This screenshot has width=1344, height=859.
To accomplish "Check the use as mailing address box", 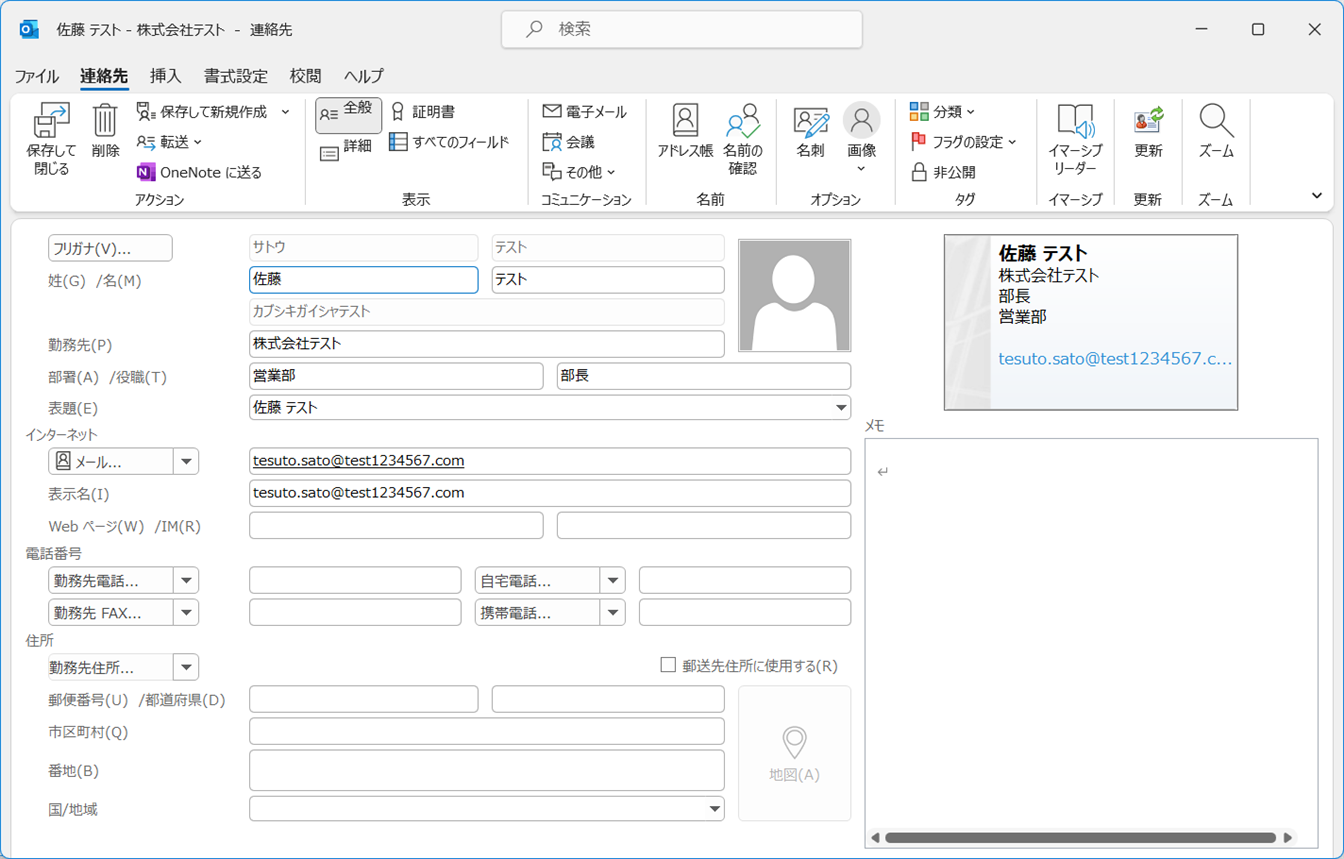I will click(x=668, y=665).
